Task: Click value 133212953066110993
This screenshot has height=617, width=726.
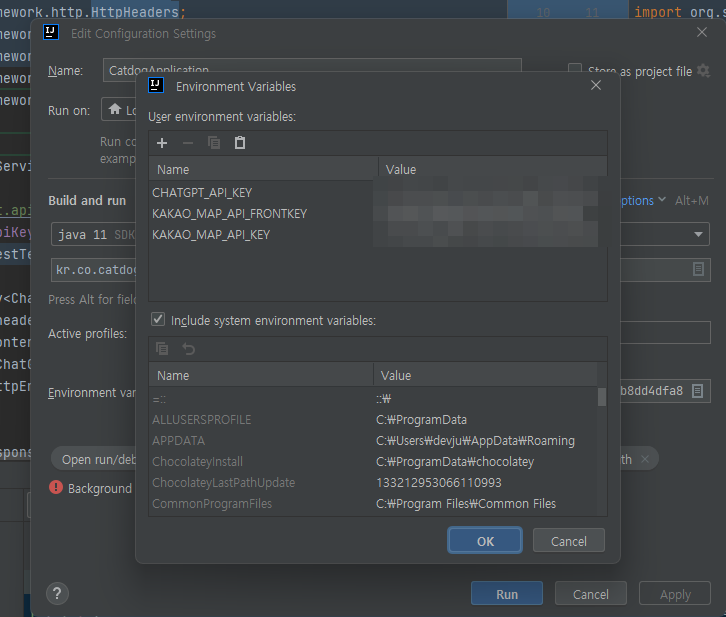Action: point(438,482)
